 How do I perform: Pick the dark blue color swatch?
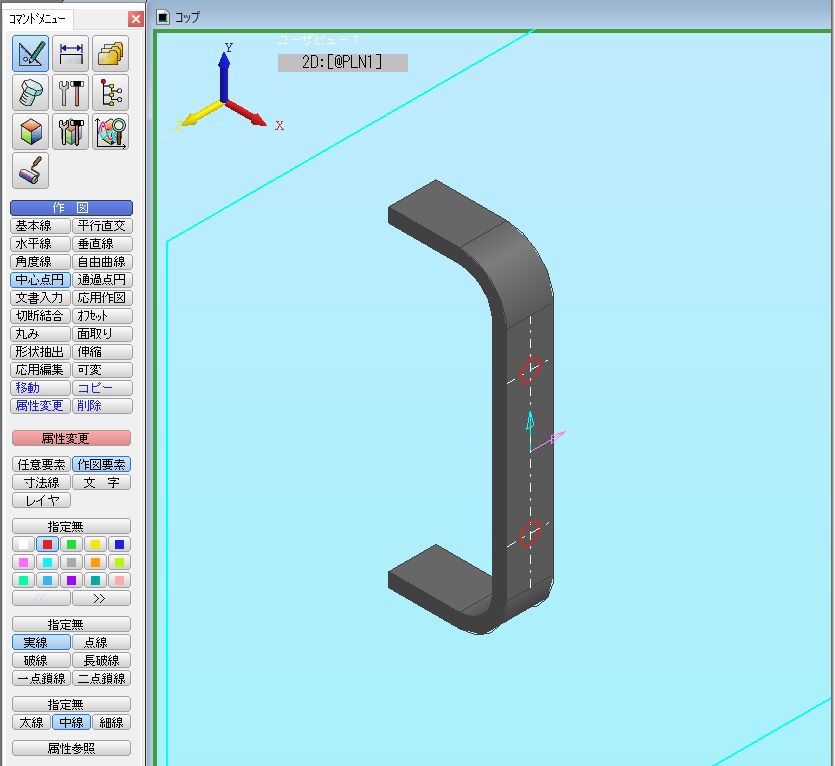(x=119, y=544)
